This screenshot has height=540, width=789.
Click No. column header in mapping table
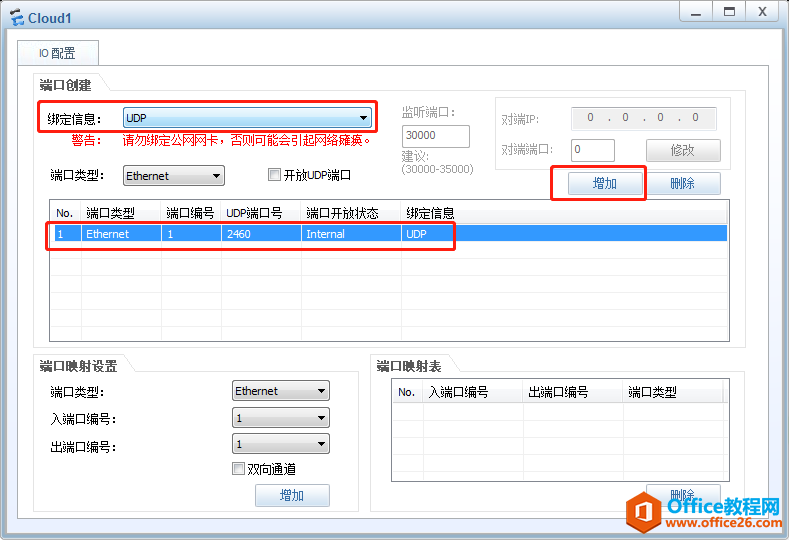[407, 392]
